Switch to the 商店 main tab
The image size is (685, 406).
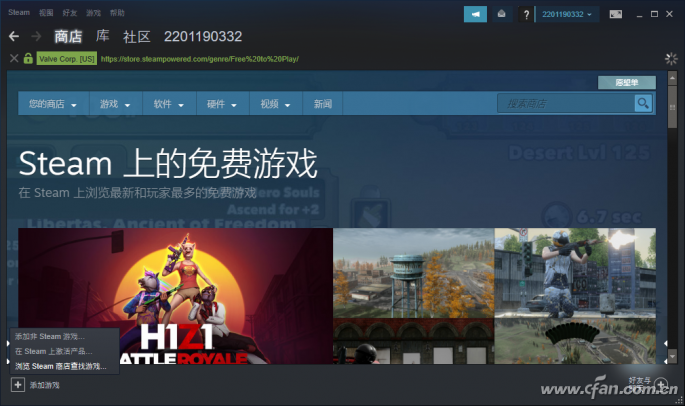pos(68,36)
